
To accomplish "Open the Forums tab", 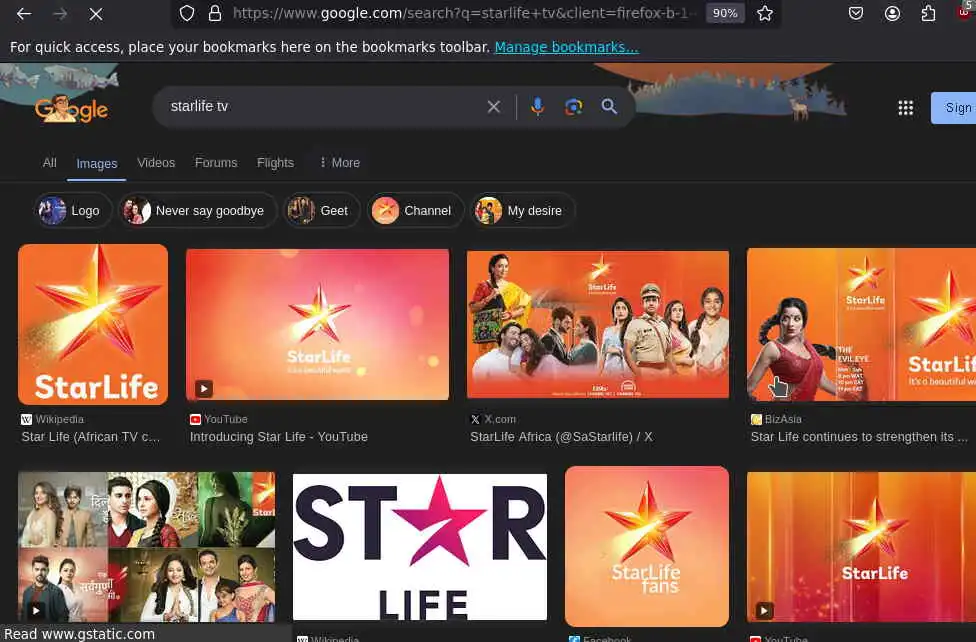I will tap(216, 163).
